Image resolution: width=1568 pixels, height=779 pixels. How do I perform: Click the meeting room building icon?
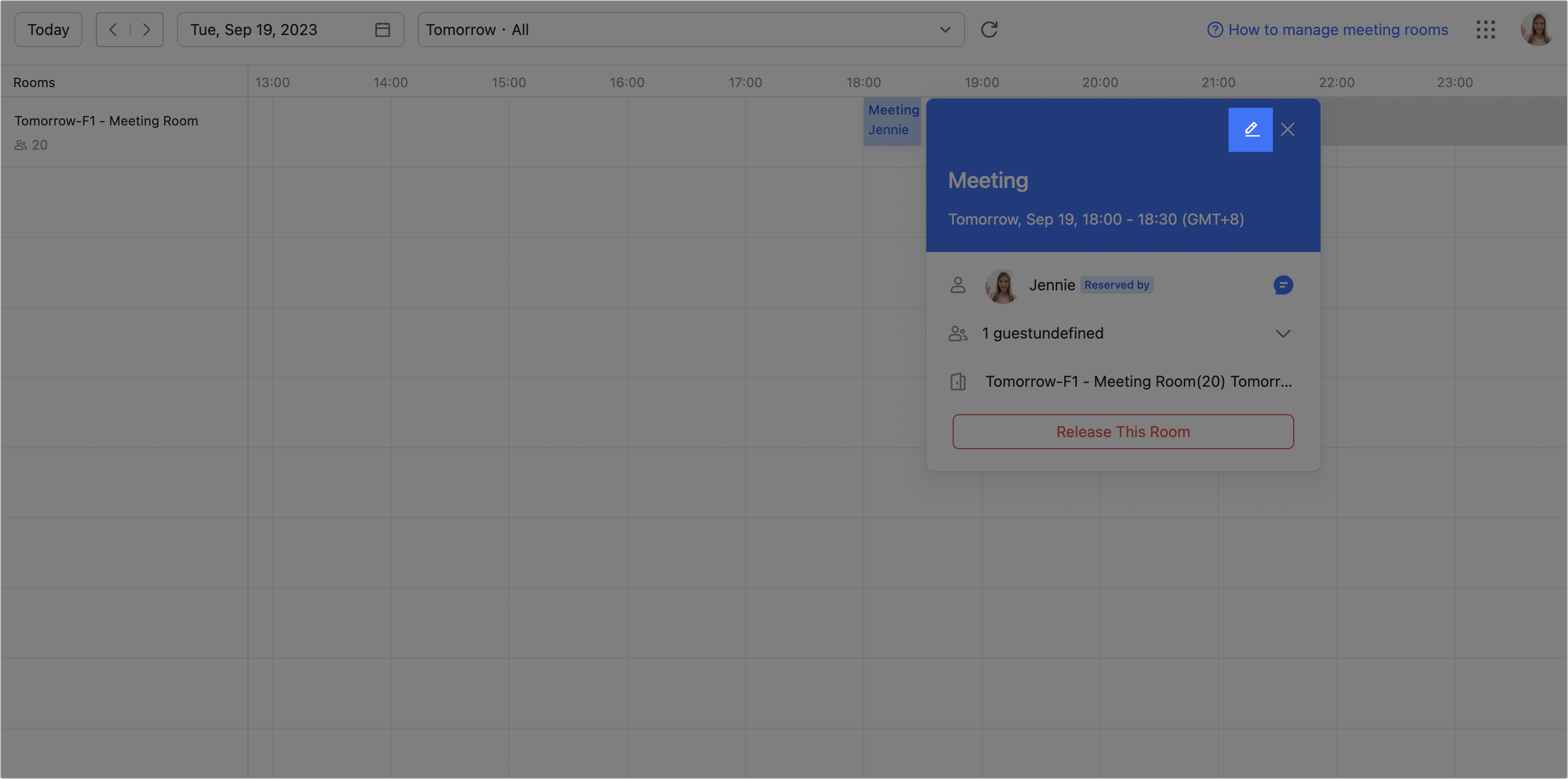(x=958, y=382)
